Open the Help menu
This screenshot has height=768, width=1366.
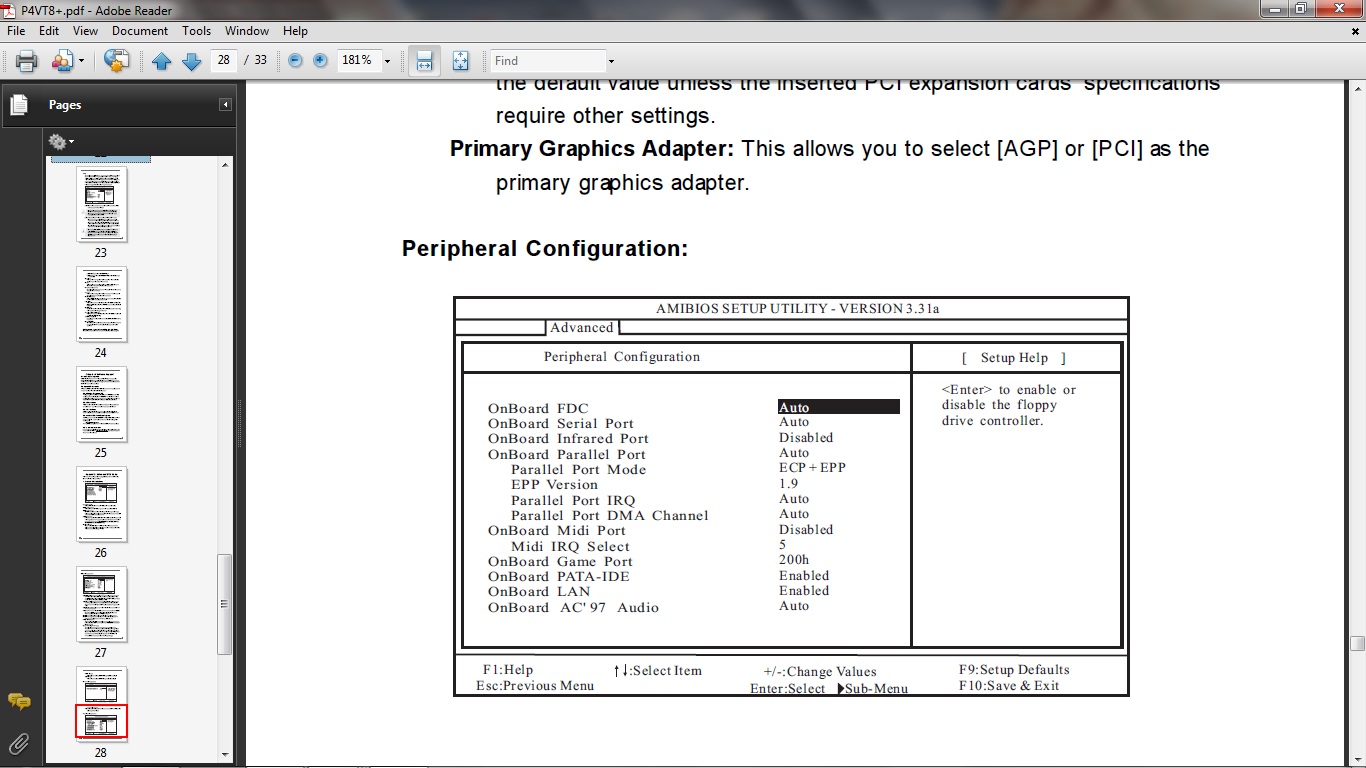pos(295,31)
